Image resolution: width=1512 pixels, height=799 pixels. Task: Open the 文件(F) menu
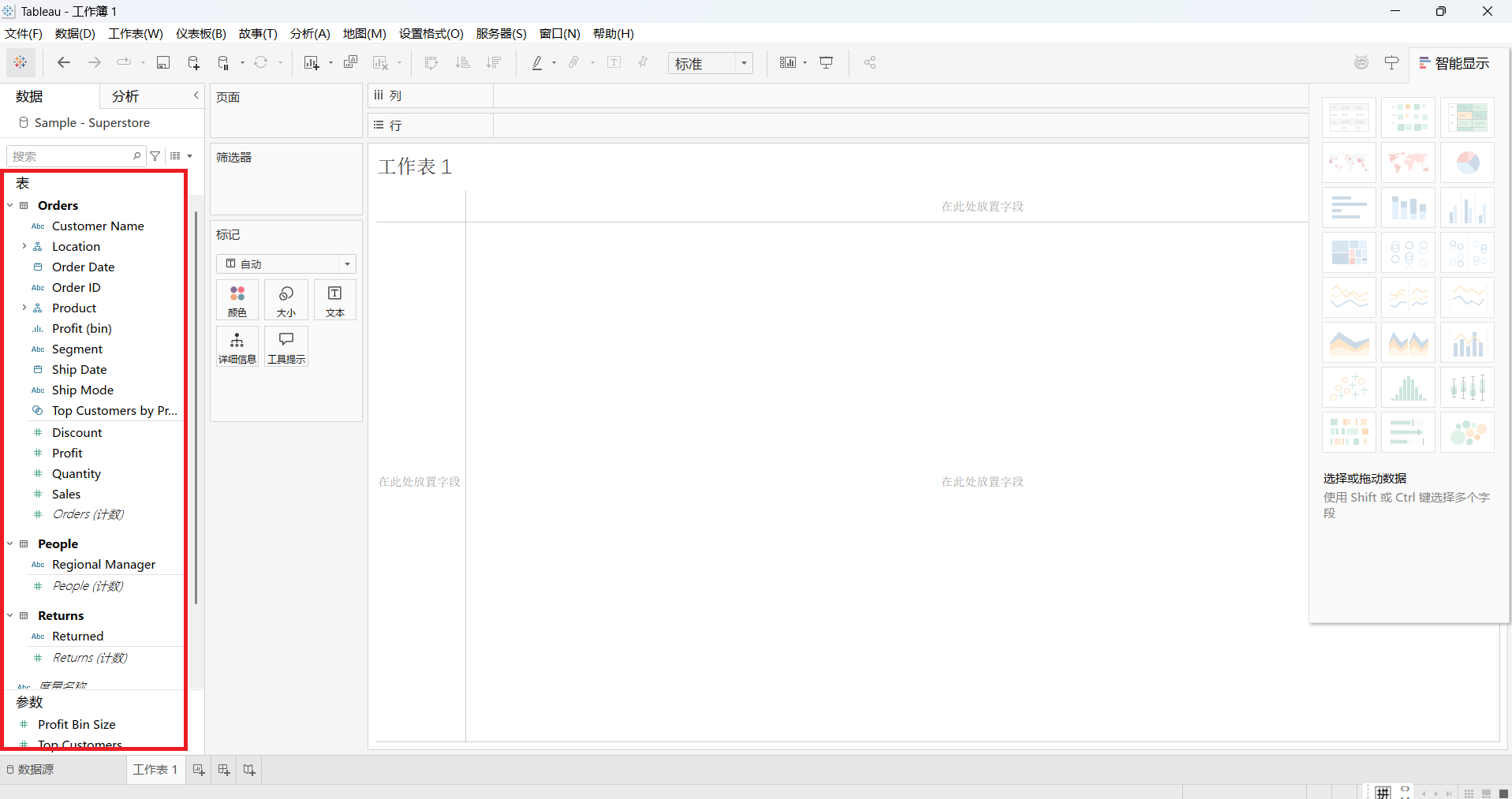[24, 33]
